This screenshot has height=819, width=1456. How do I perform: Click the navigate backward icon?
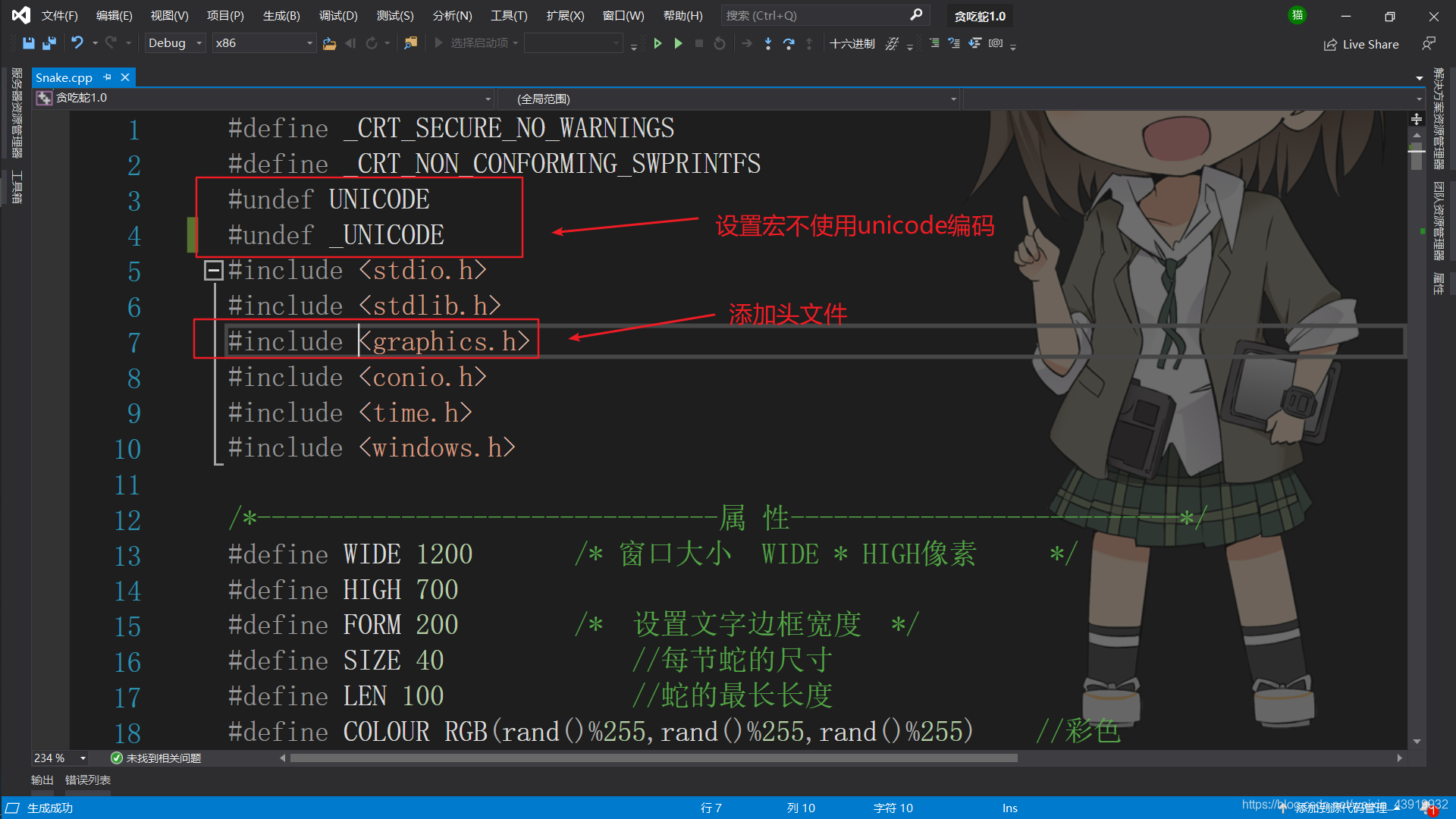click(x=350, y=43)
